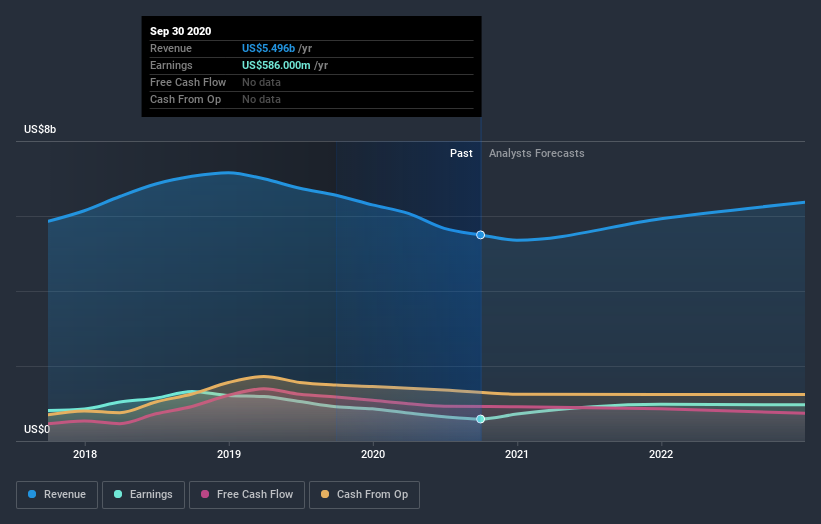
Task: Click the Earnings data point at Sep 2020
Action: pos(480,419)
